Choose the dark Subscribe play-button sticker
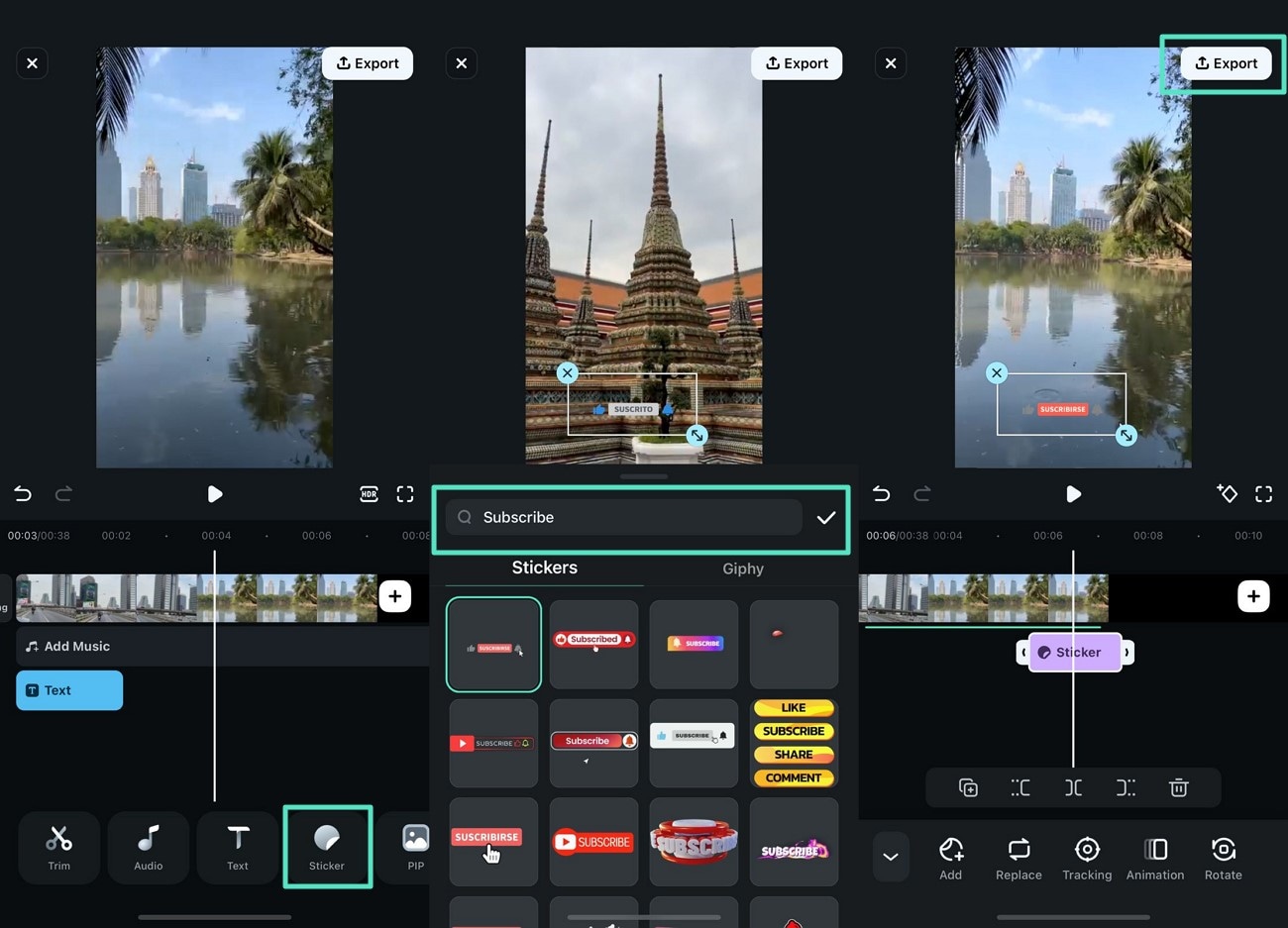Image resolution: width=1288 pixels, height=928 pixels. pyautogui.click(x=493, y=743)
